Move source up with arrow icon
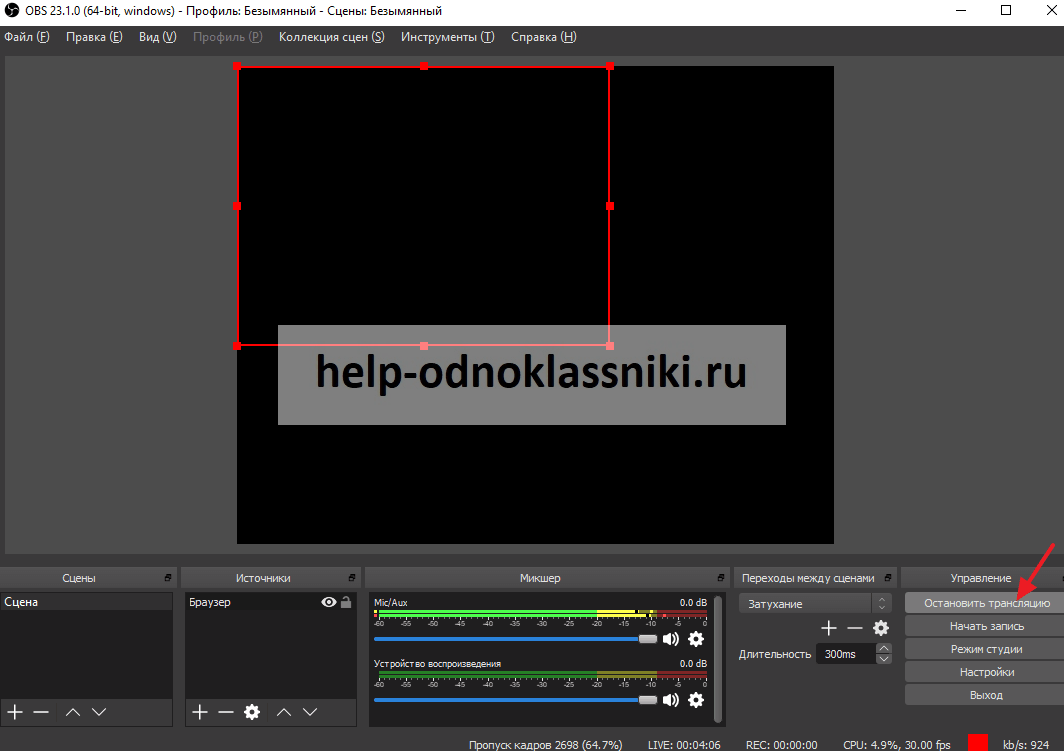 pyautogui.click(x=284, y=712)
